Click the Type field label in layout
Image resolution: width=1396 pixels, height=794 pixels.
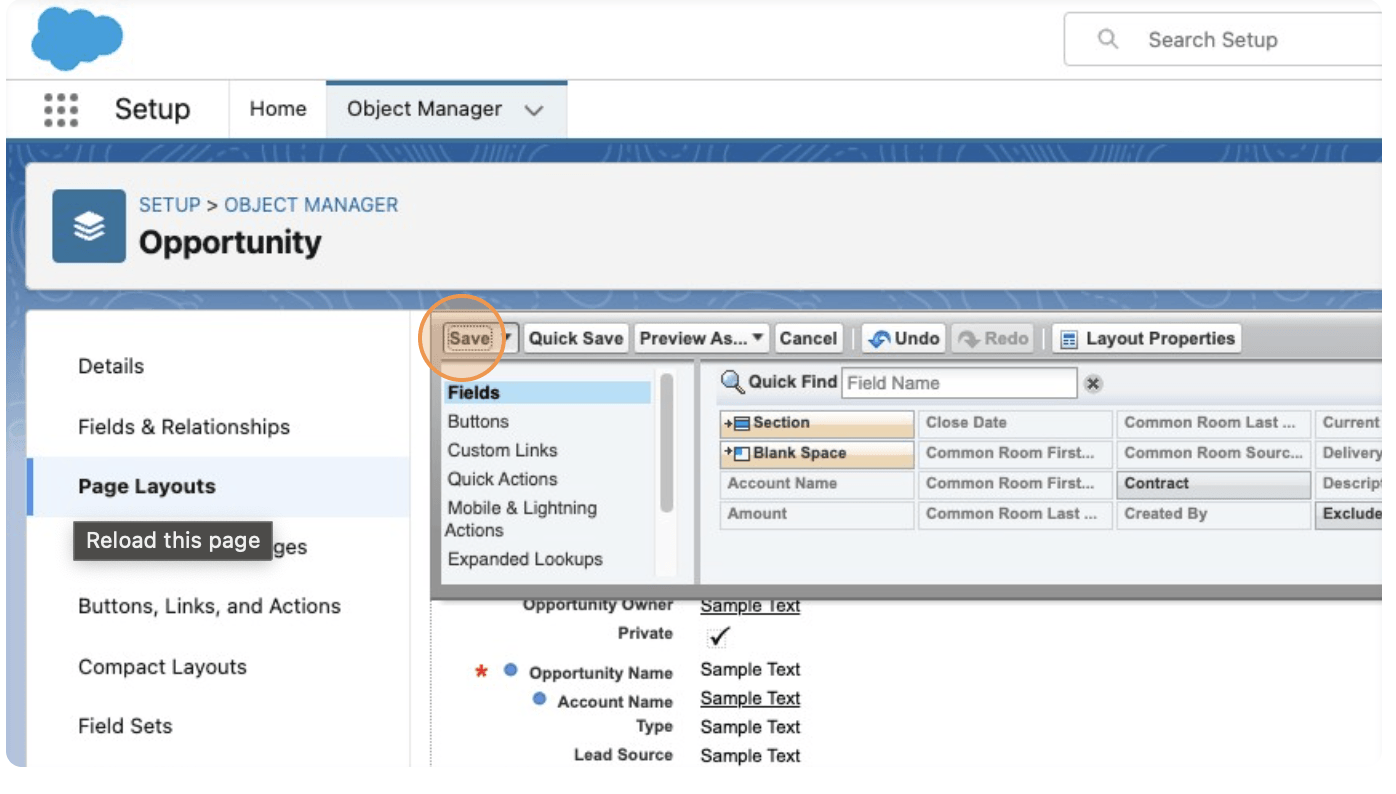point(654,727)
